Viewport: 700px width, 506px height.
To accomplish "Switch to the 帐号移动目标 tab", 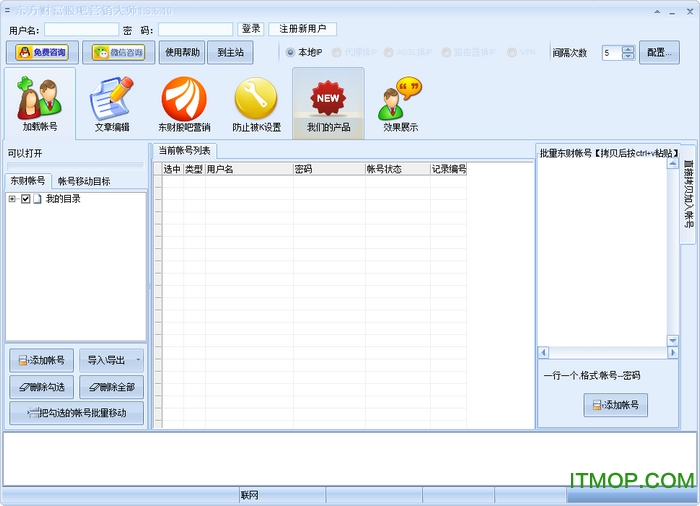I will tap(84, 181).
